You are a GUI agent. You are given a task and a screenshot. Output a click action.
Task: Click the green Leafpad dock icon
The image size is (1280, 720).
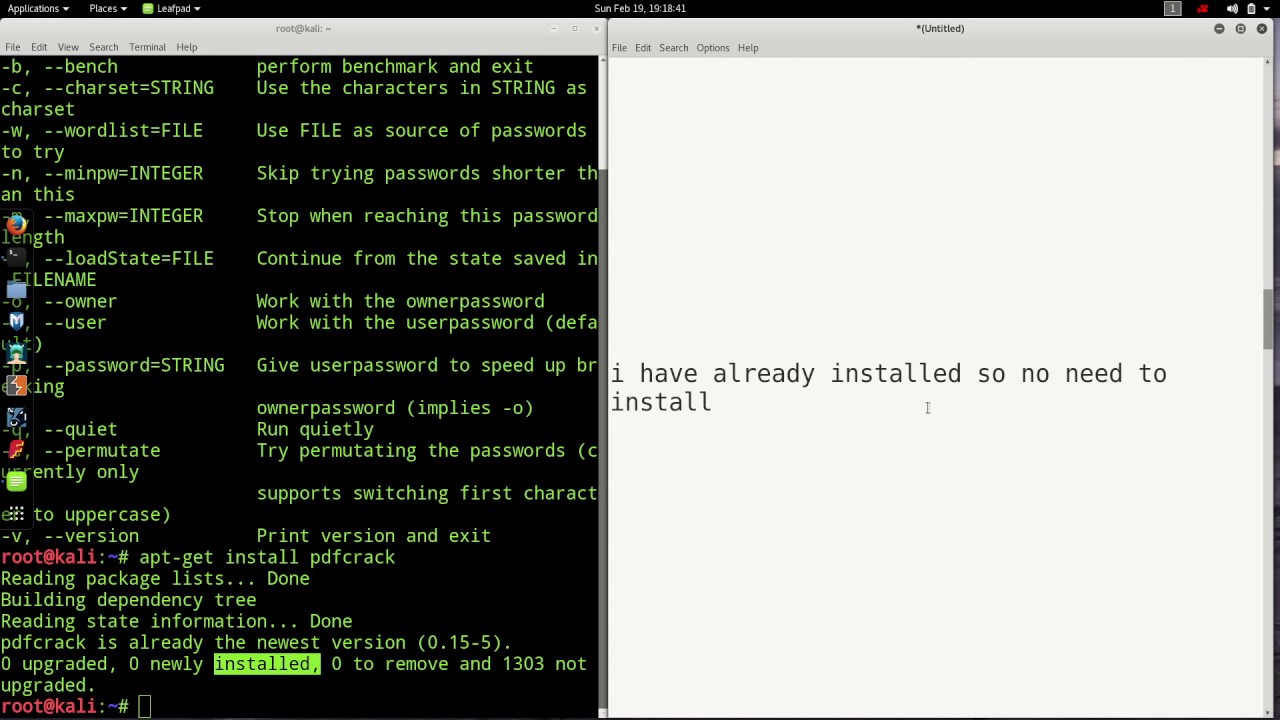point(16,482)
